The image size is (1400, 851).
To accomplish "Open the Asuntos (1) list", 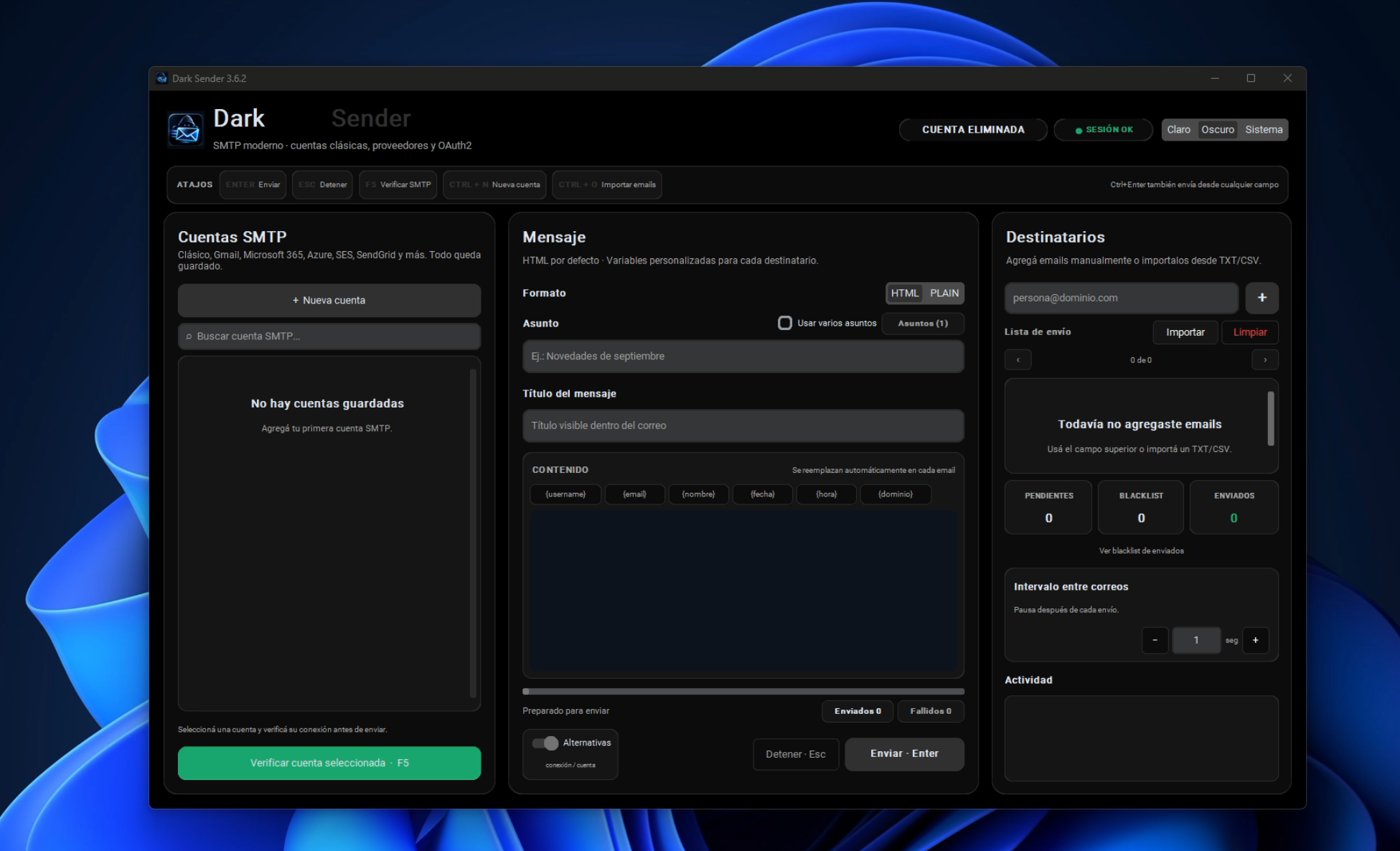I will [923, 323].
